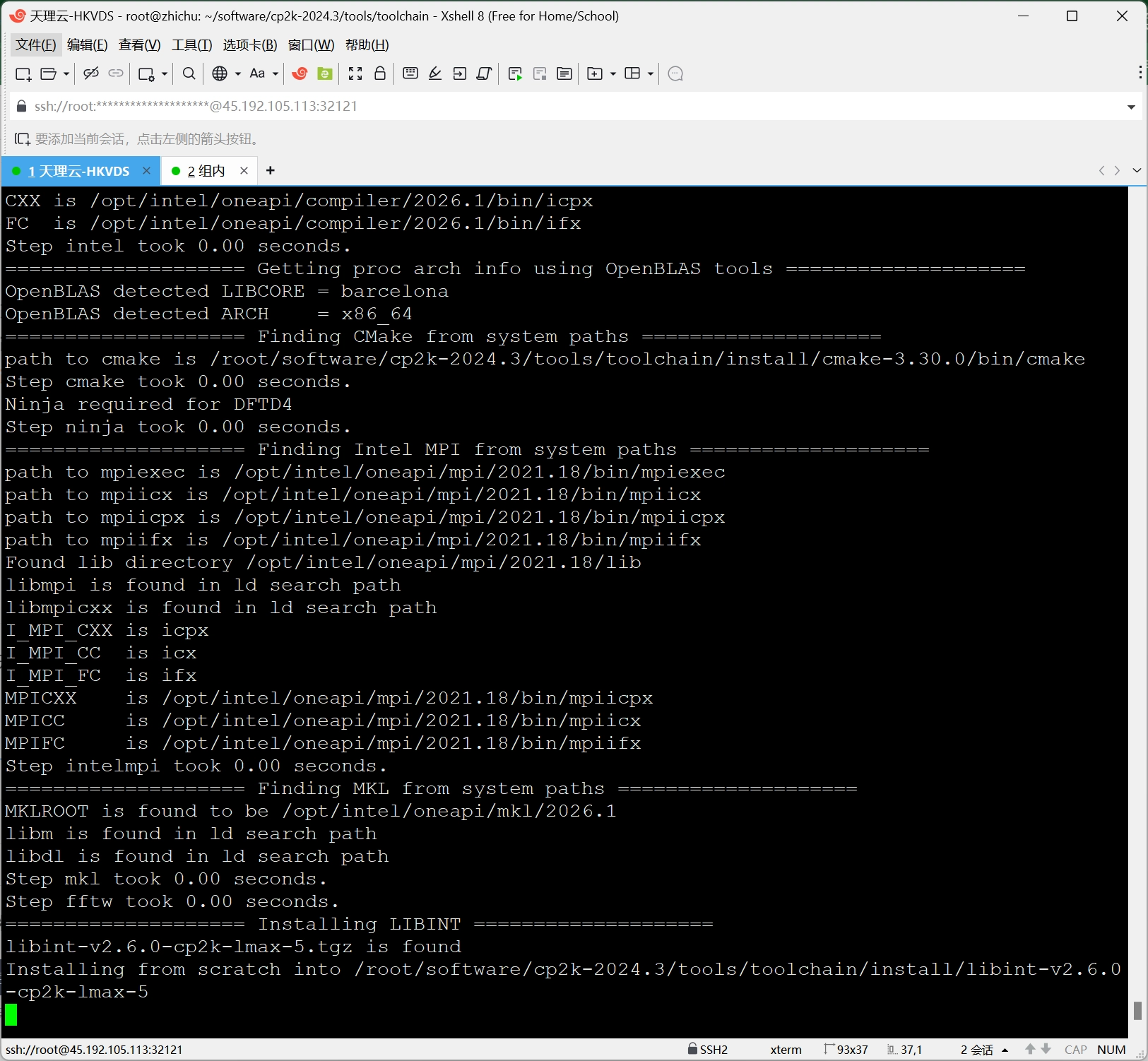The width and height of the screenshot is (1148, 1061).
Task: Click the add current session arrow icon
Action: click(x=23, y=139)
